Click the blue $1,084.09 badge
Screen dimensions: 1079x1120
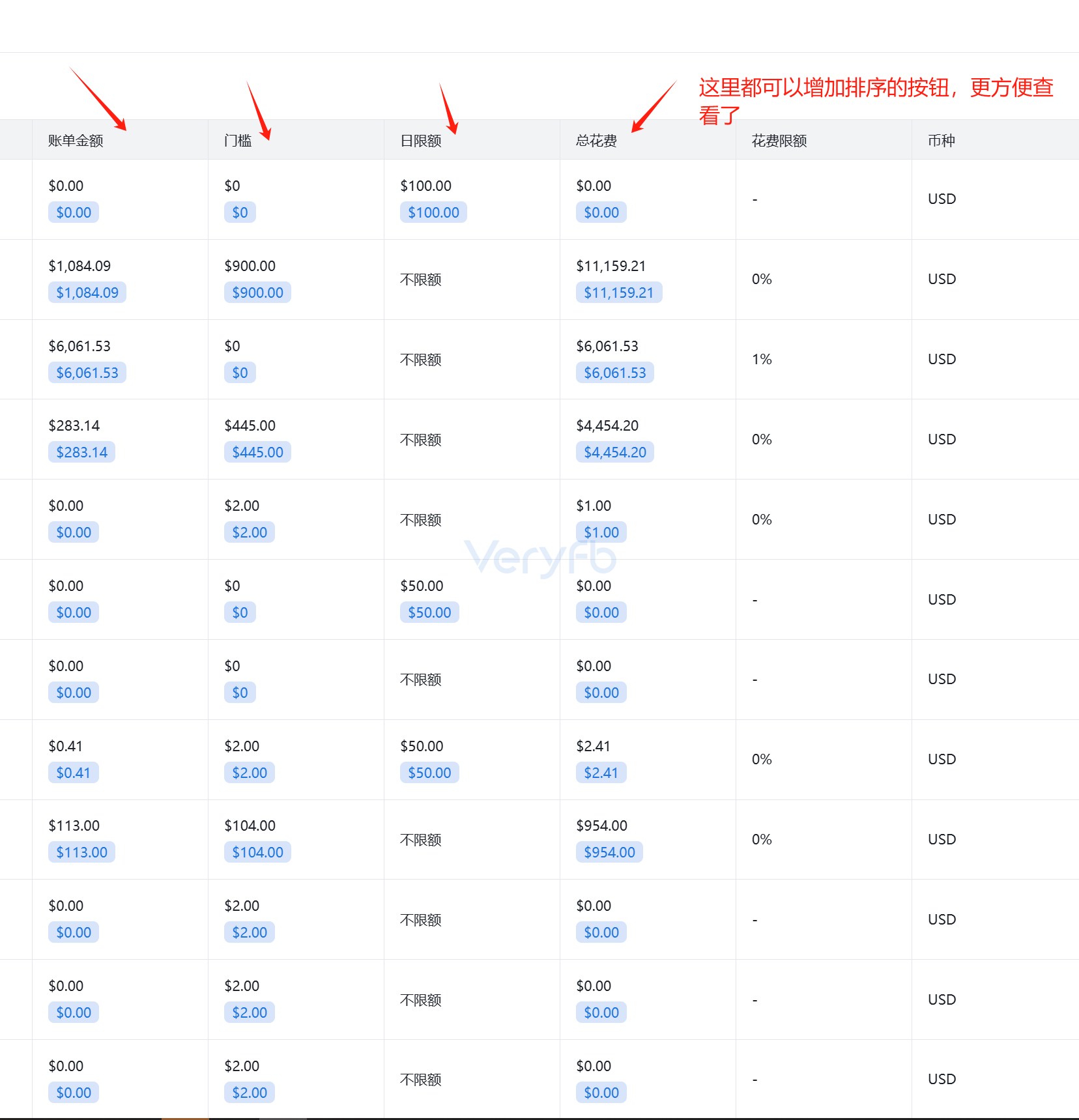(x=87, y=293)
